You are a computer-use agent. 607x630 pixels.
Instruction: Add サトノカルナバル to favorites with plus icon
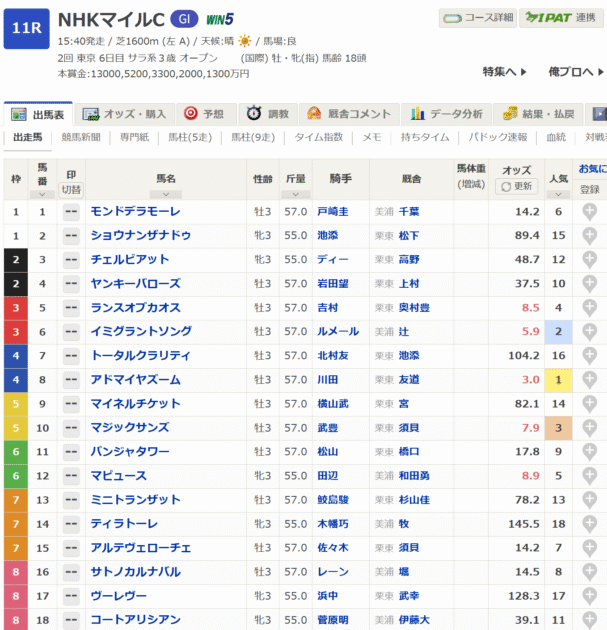(x=589, y=572)
